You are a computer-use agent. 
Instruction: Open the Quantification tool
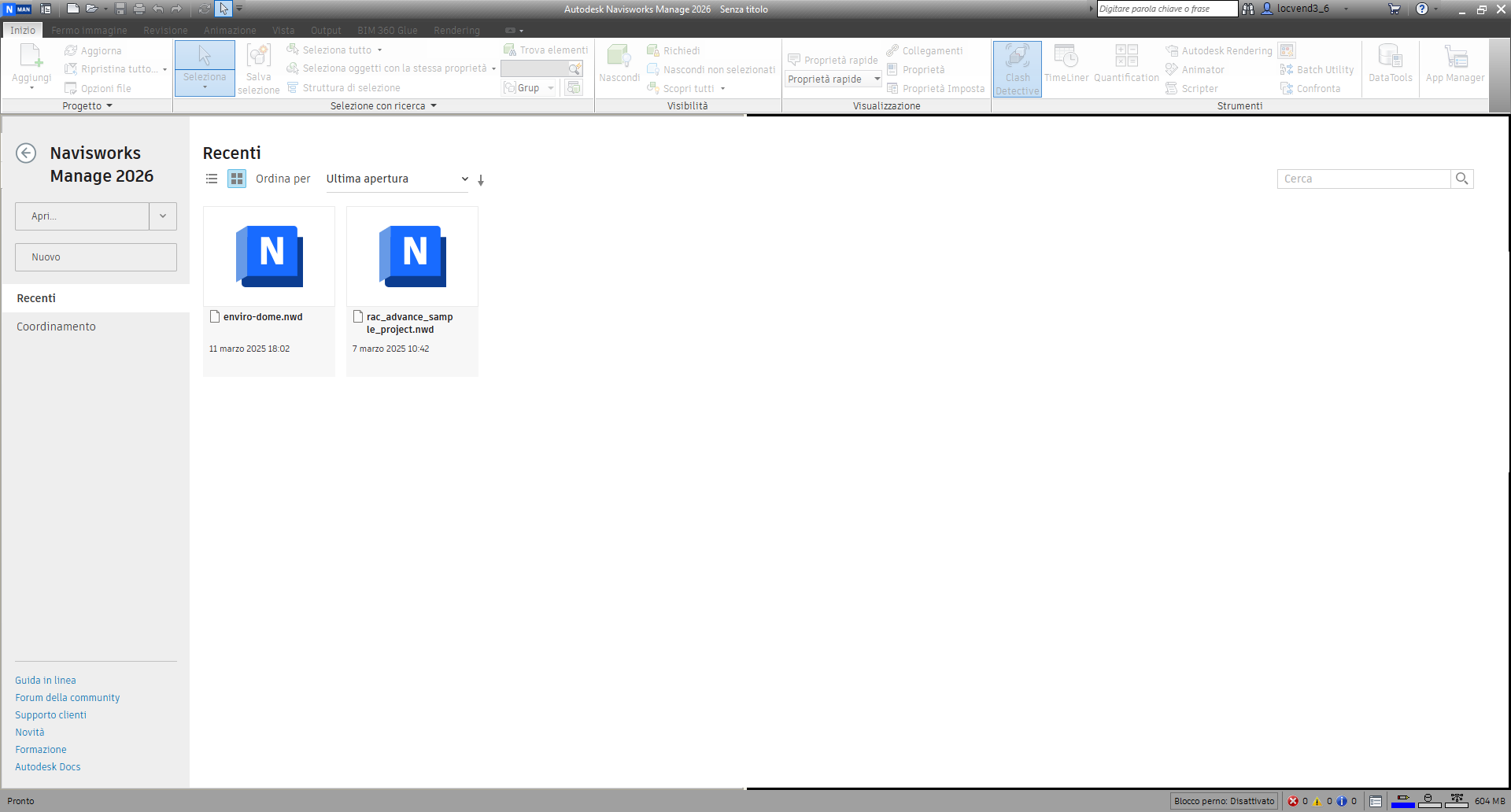[x=1126, y=63]
